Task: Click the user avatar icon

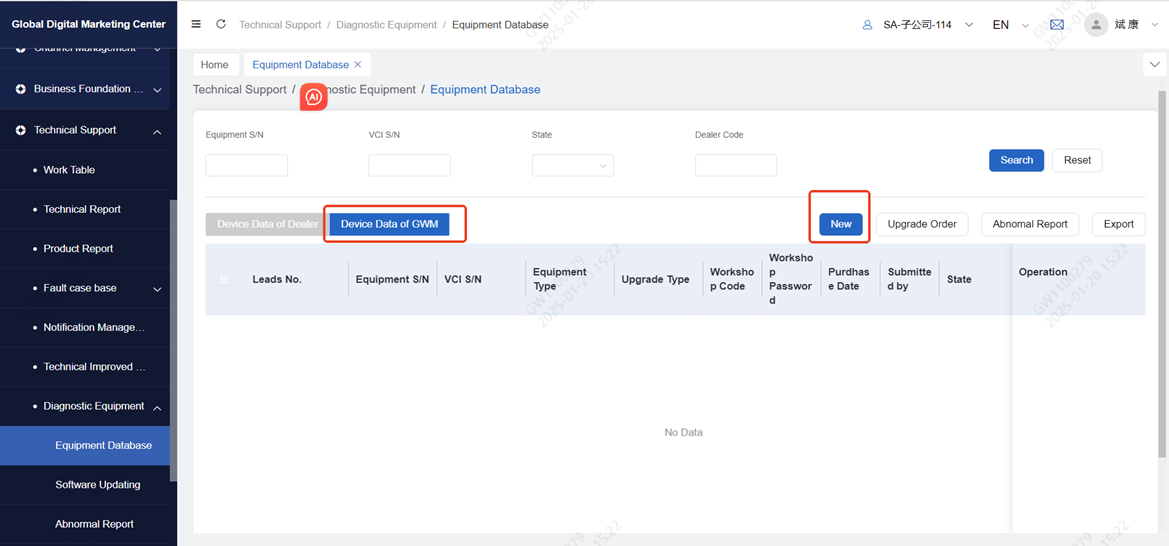Action: [1097, 25]
